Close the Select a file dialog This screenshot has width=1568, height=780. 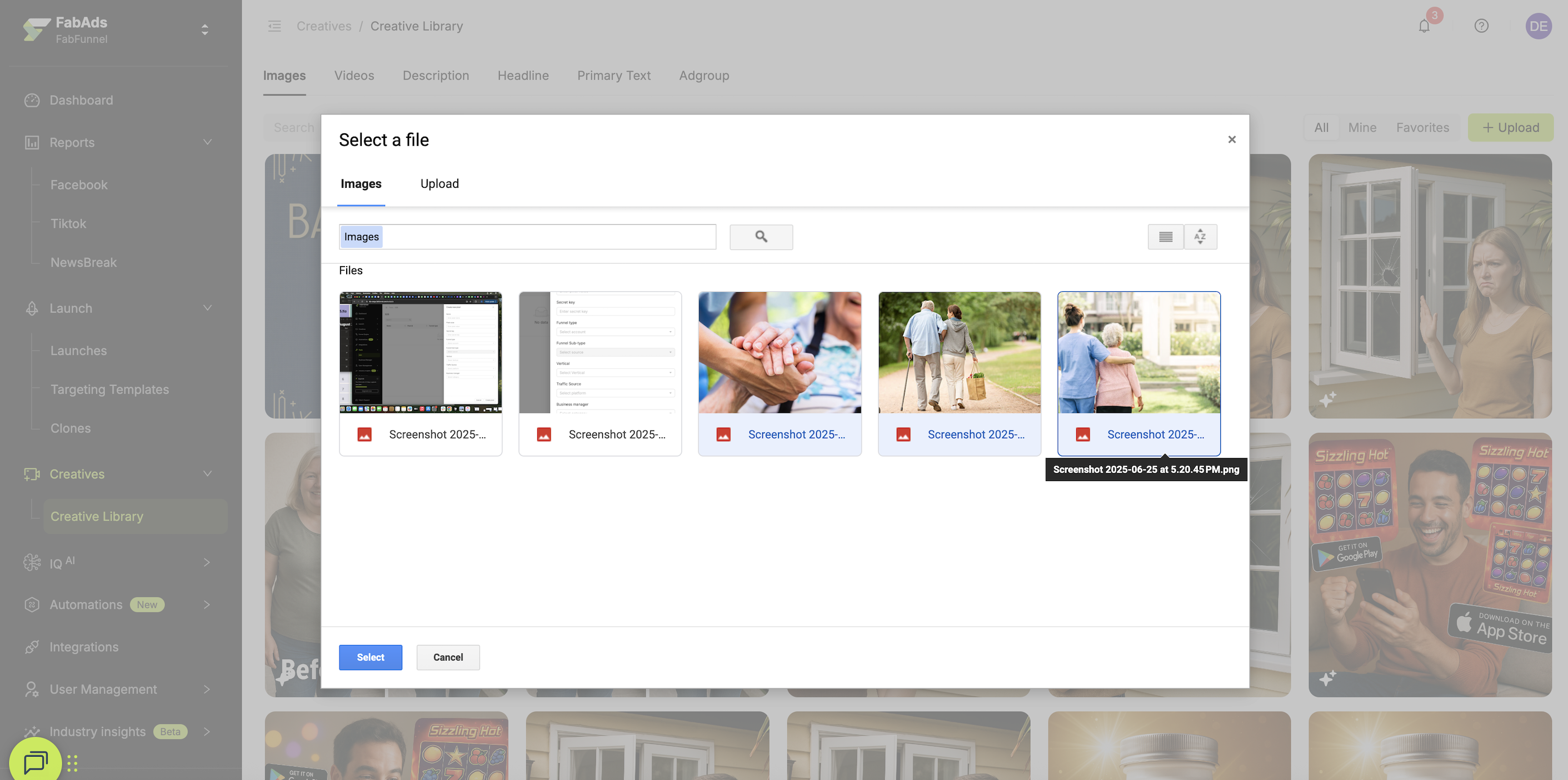[1231, 139]
